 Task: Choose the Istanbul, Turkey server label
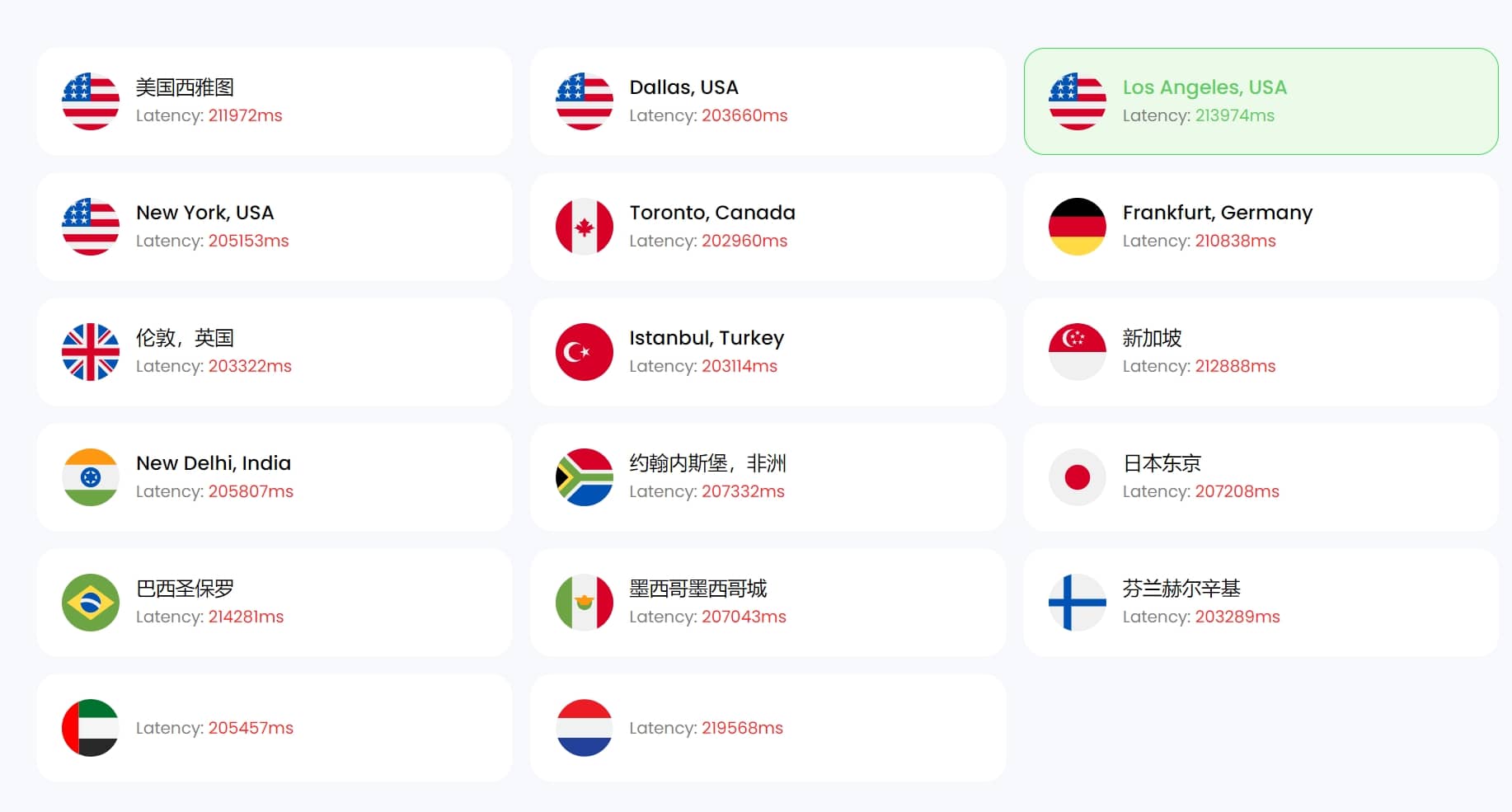coord(706,338)
